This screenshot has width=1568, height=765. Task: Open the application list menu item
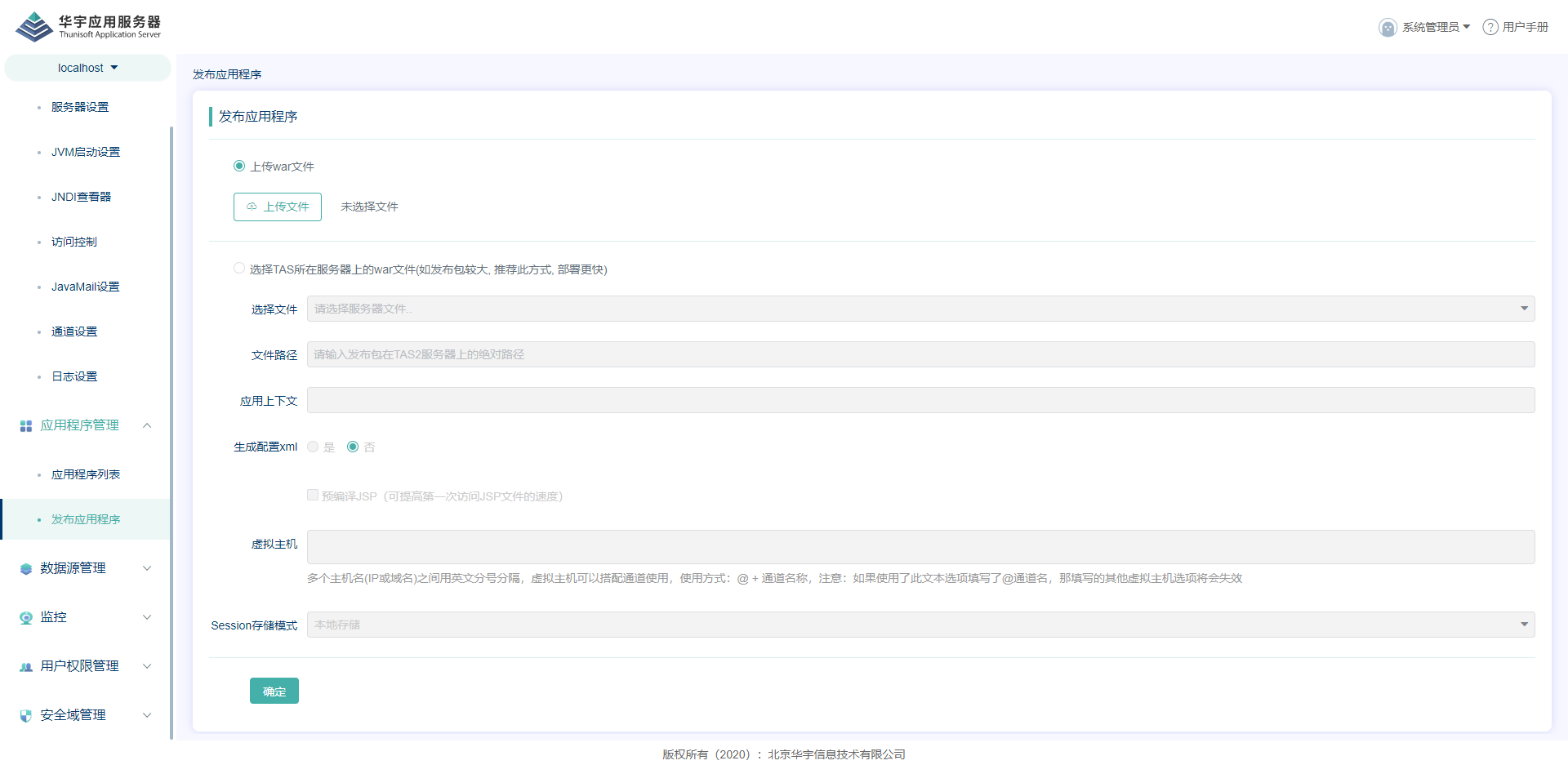pyautogui.click(x=86, y=474)
